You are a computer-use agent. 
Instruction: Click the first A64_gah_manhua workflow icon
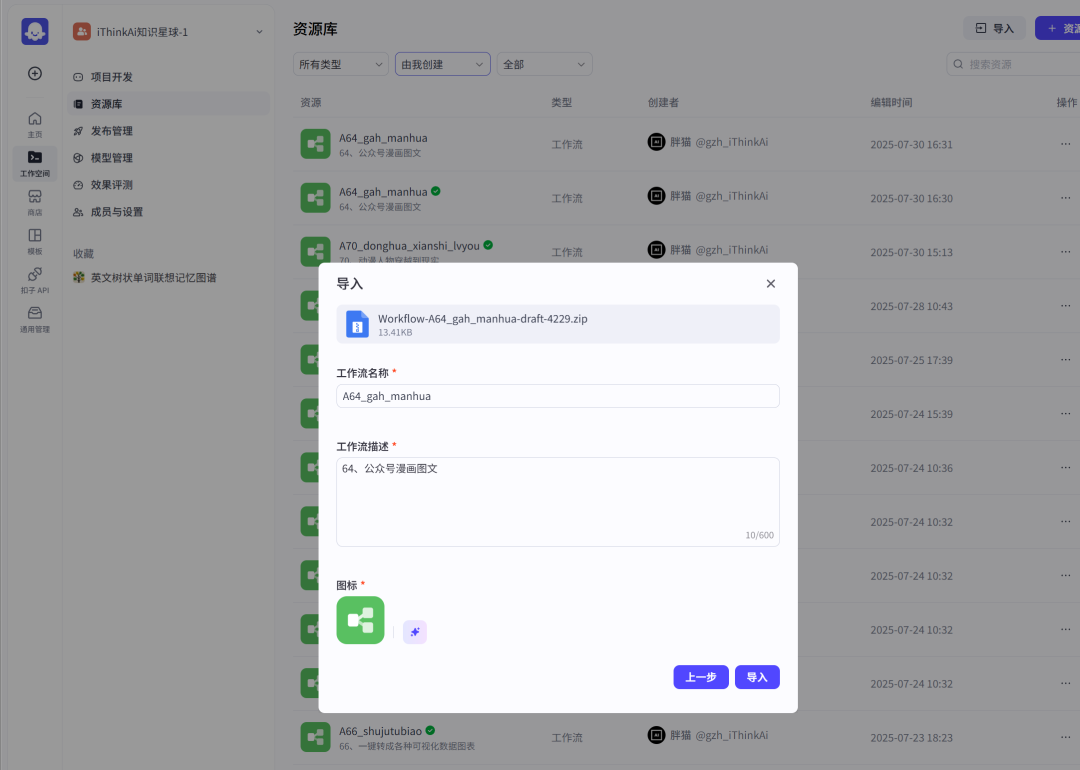315,144
